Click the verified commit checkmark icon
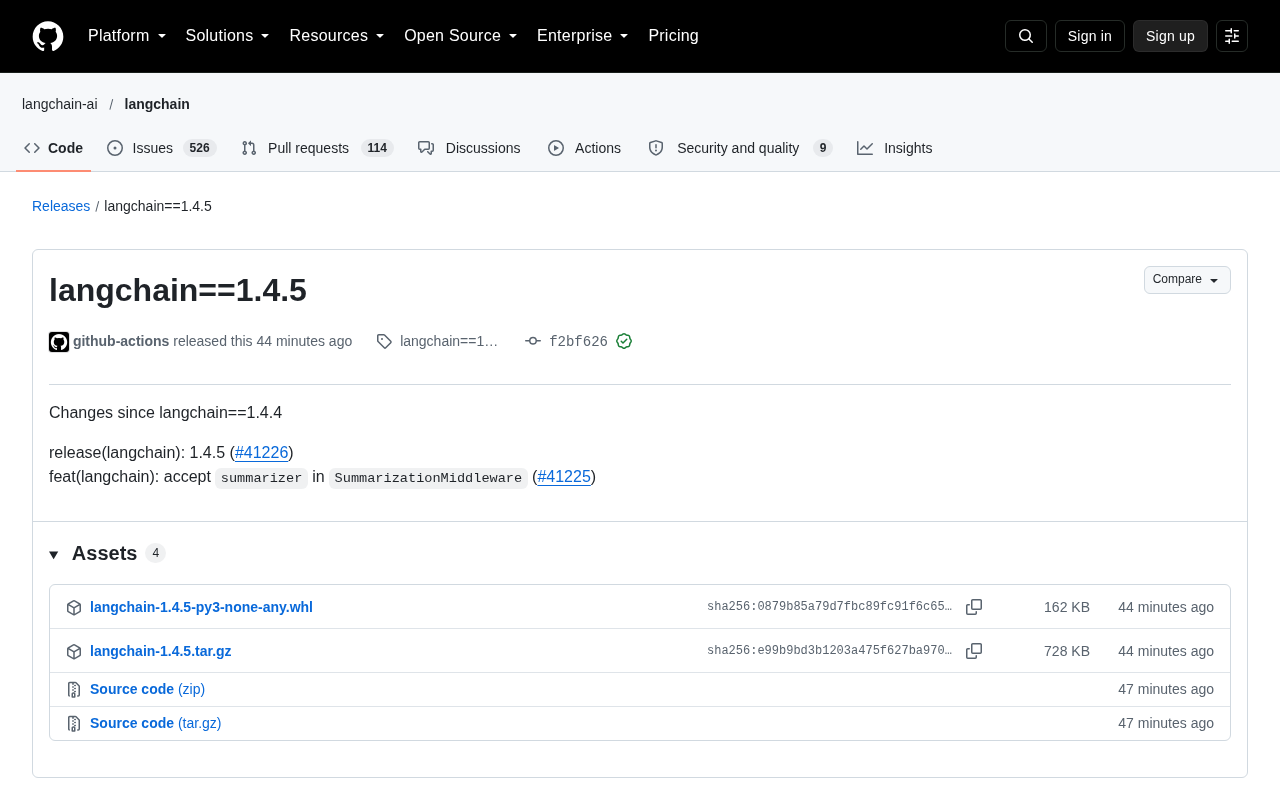The height and width of the screenshot is (800, 1280). (x=624, y=341)
